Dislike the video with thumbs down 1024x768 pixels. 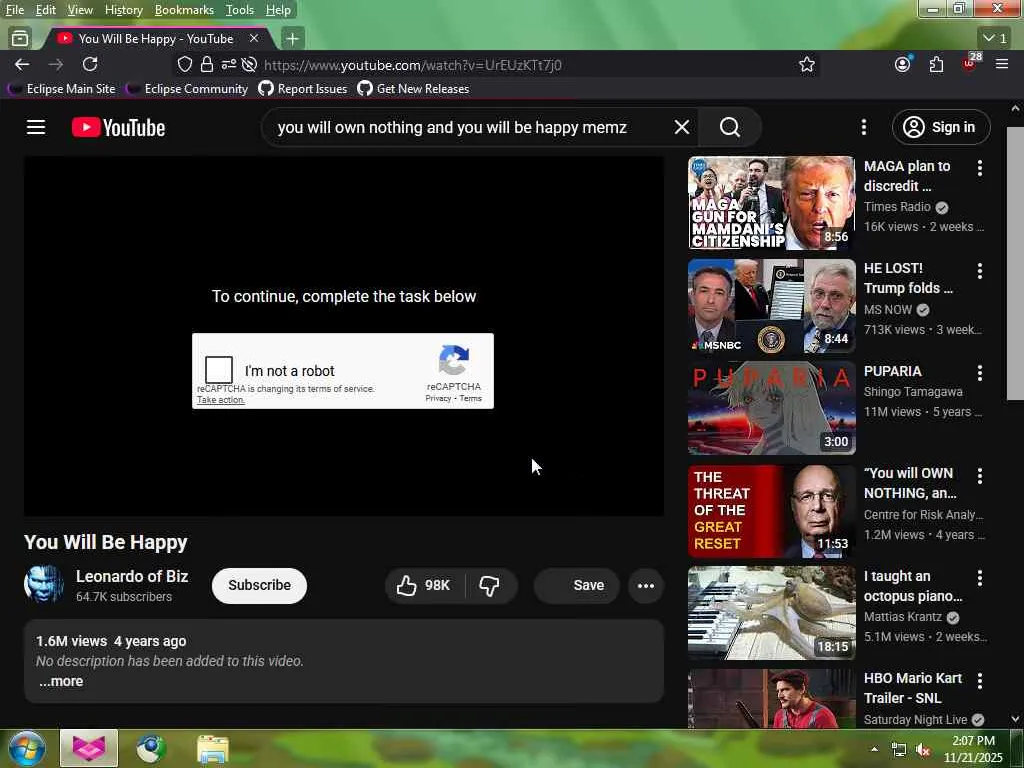(490, 585)
